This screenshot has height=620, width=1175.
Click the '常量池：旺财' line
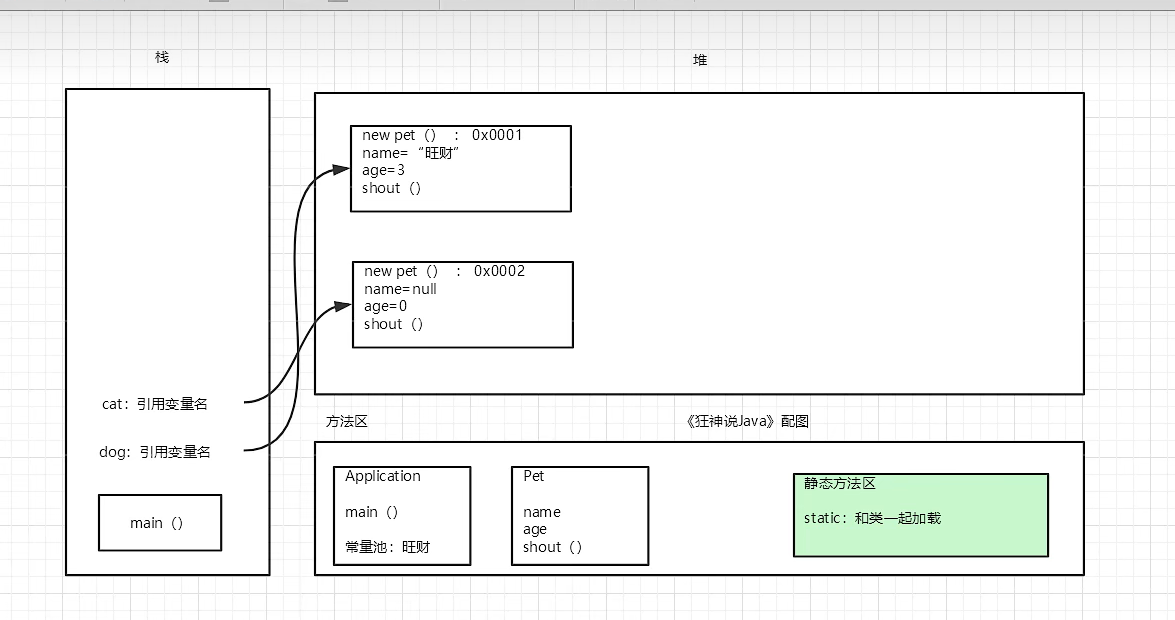point(387,547)
